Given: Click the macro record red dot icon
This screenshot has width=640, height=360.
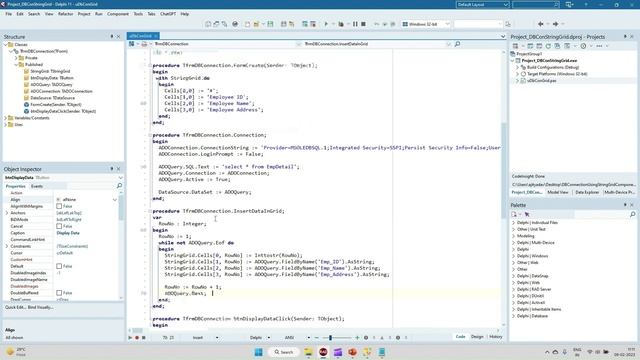Looking at the screenshot, I should pos(137,338).
